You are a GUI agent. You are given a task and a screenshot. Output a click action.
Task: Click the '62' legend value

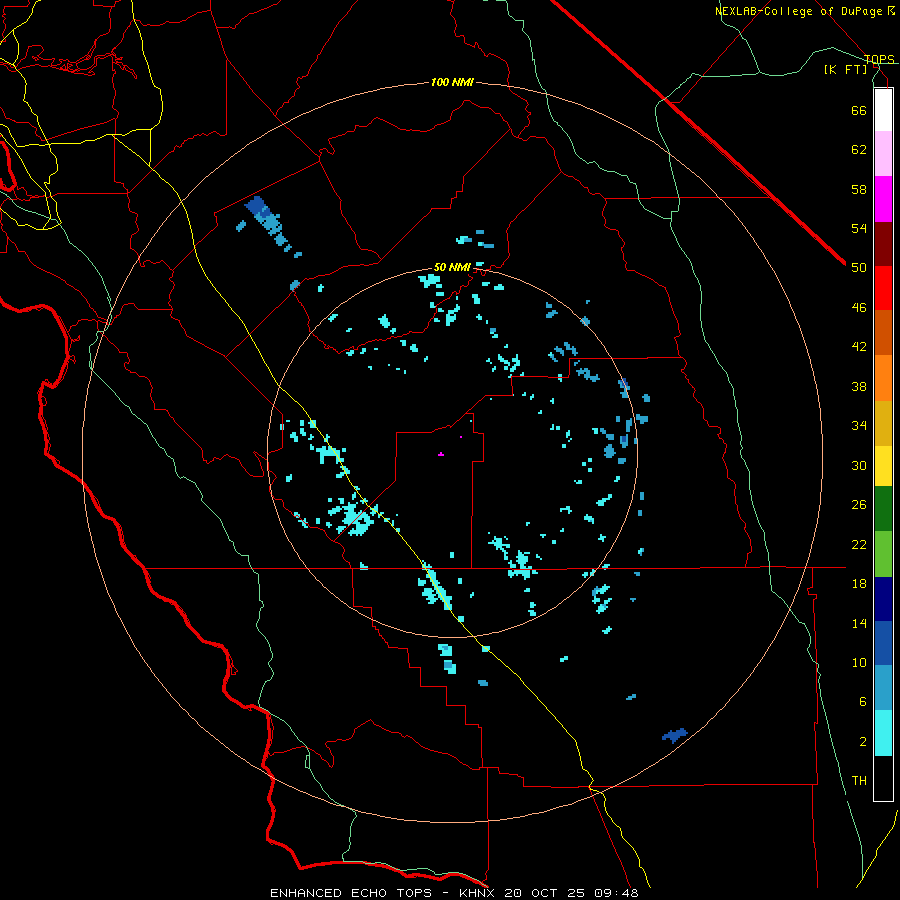(859, 150)
